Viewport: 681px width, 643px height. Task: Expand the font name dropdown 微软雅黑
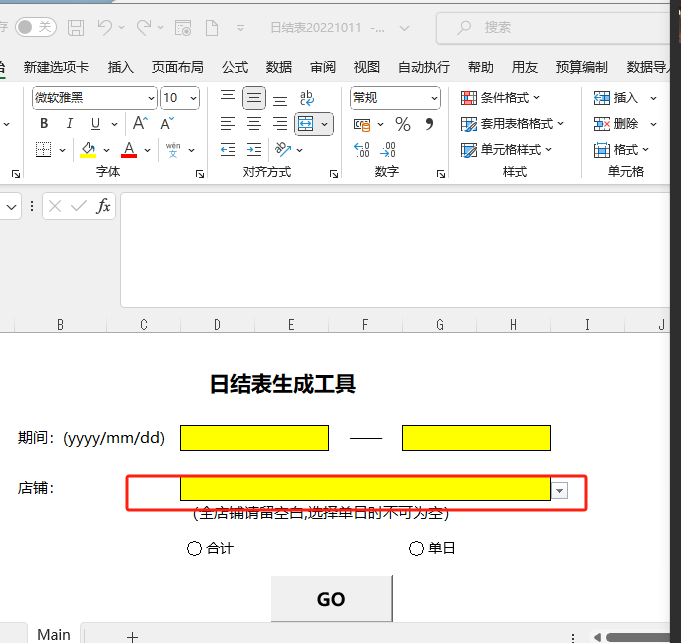151,98
